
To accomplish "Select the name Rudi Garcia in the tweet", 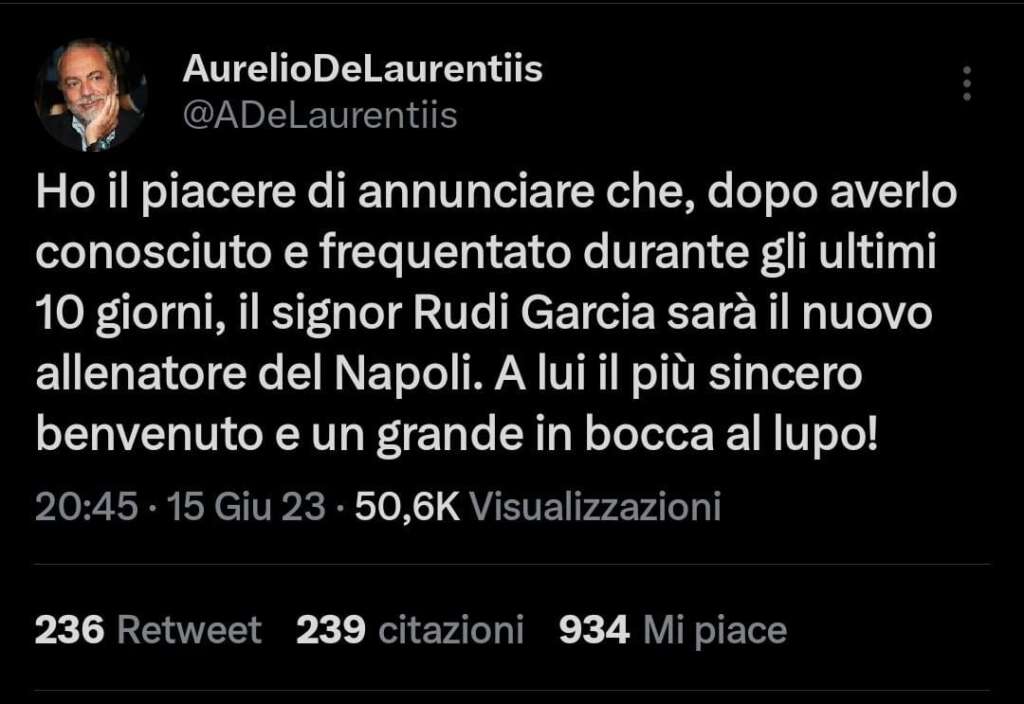I will pyautogui.click(x=534, y=314).
